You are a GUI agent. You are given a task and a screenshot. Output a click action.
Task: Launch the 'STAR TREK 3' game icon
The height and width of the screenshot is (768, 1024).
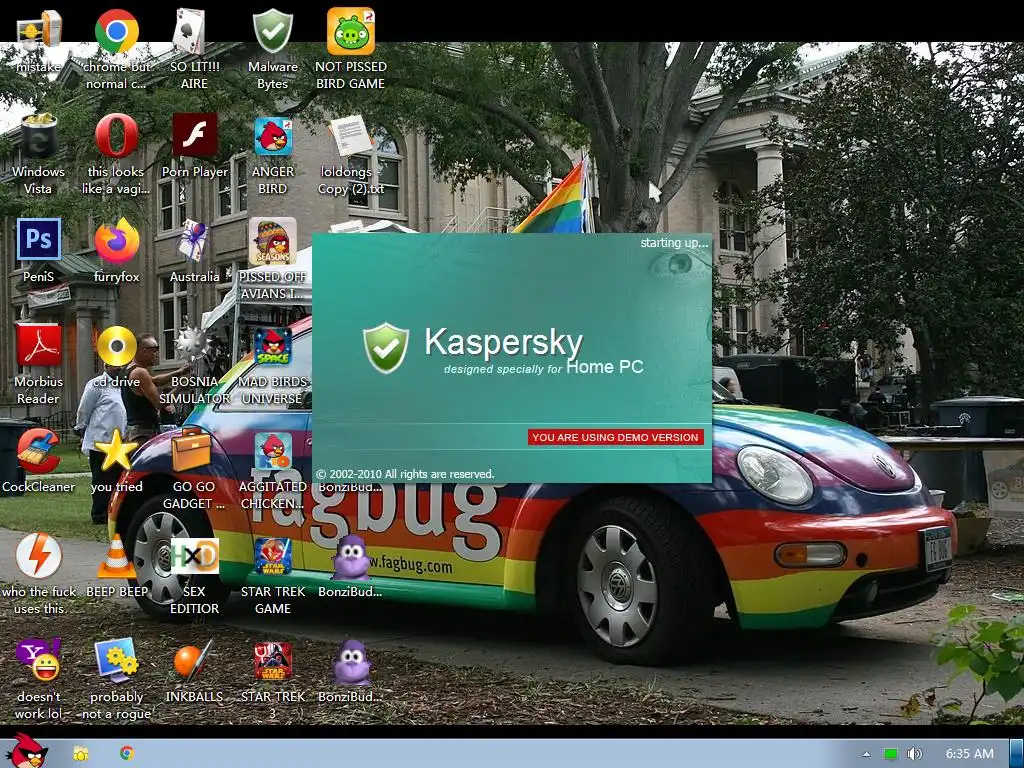pyautogui.click(x=272, y=660)
